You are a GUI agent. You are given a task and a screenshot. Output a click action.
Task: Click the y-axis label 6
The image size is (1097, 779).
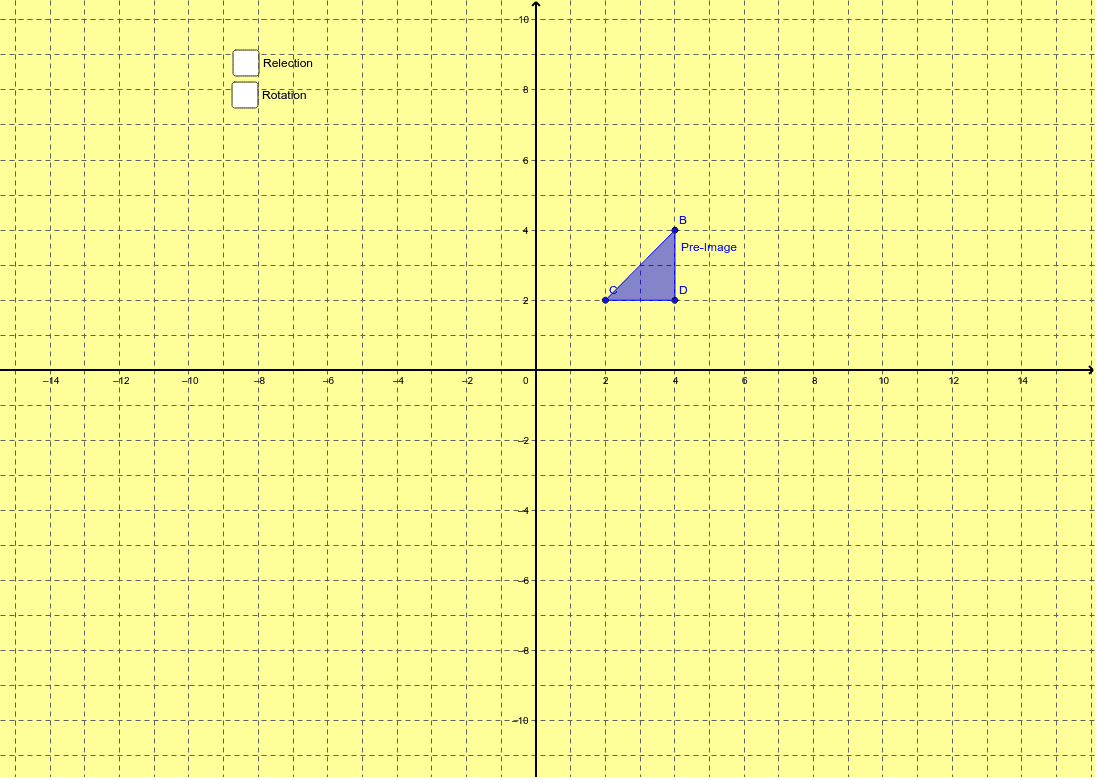point(526,160)
